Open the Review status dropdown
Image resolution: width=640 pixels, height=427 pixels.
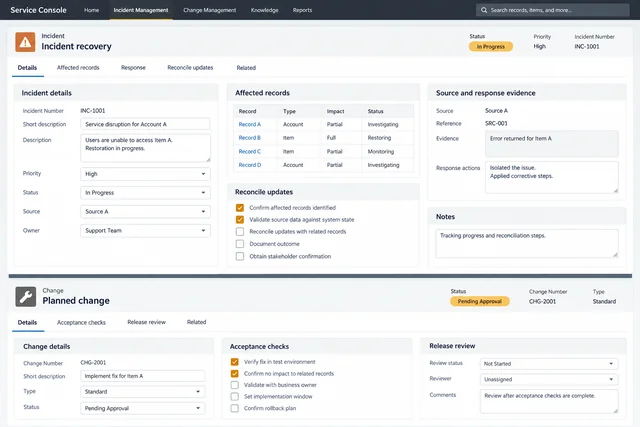[x=549, y=364]
